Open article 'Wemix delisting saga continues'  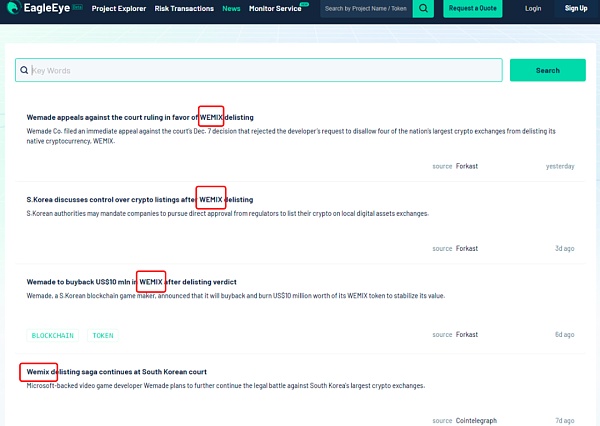click(x=116, y=372)
